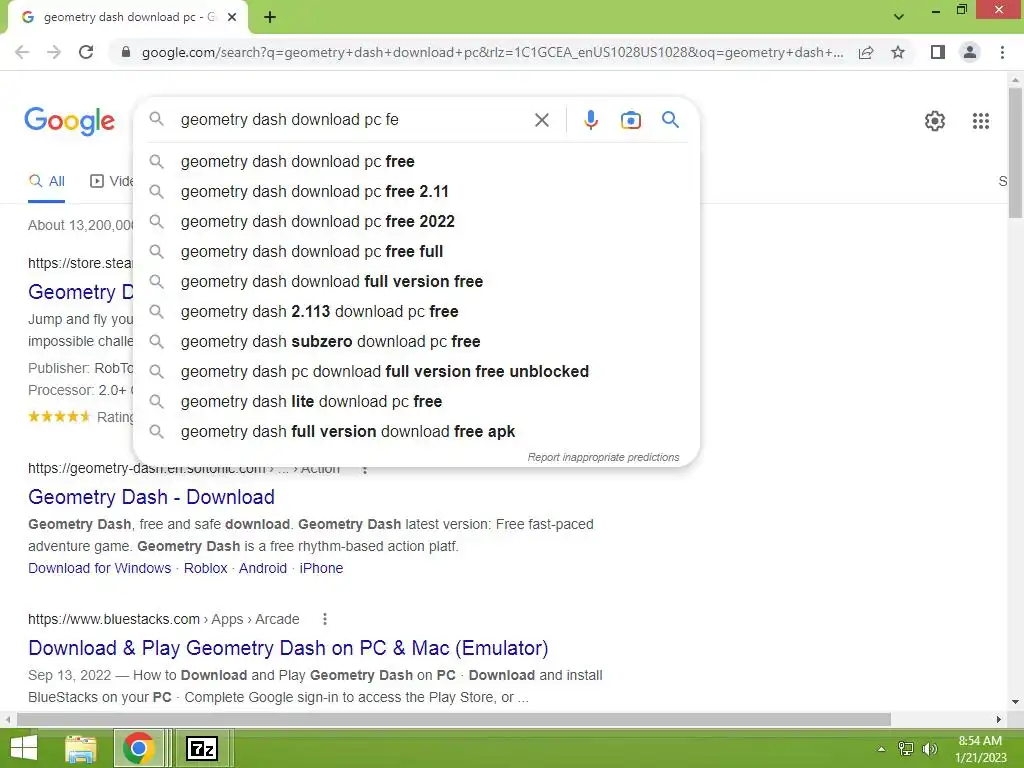
Task: Open the Google apps grid
Action: tap(980, 121)
